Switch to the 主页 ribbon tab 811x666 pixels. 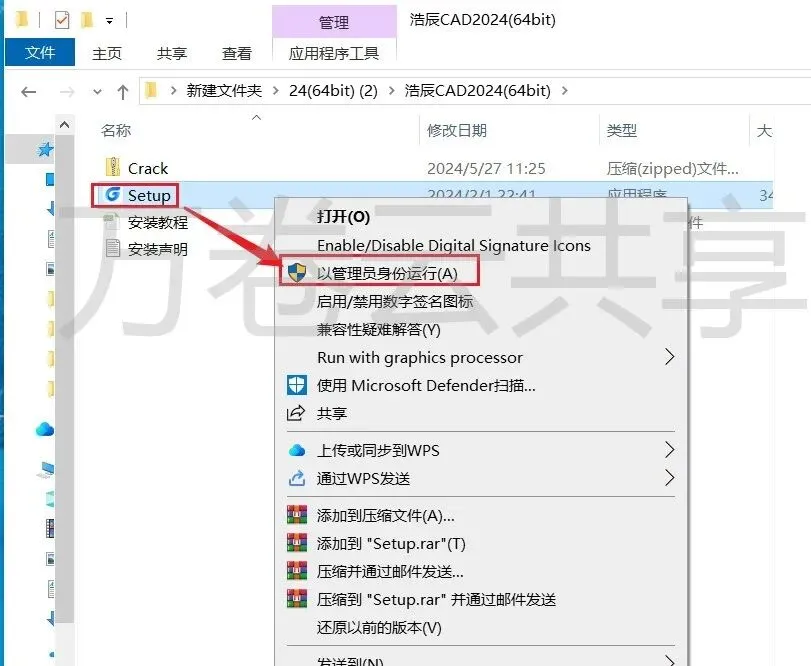click(107, 53)
